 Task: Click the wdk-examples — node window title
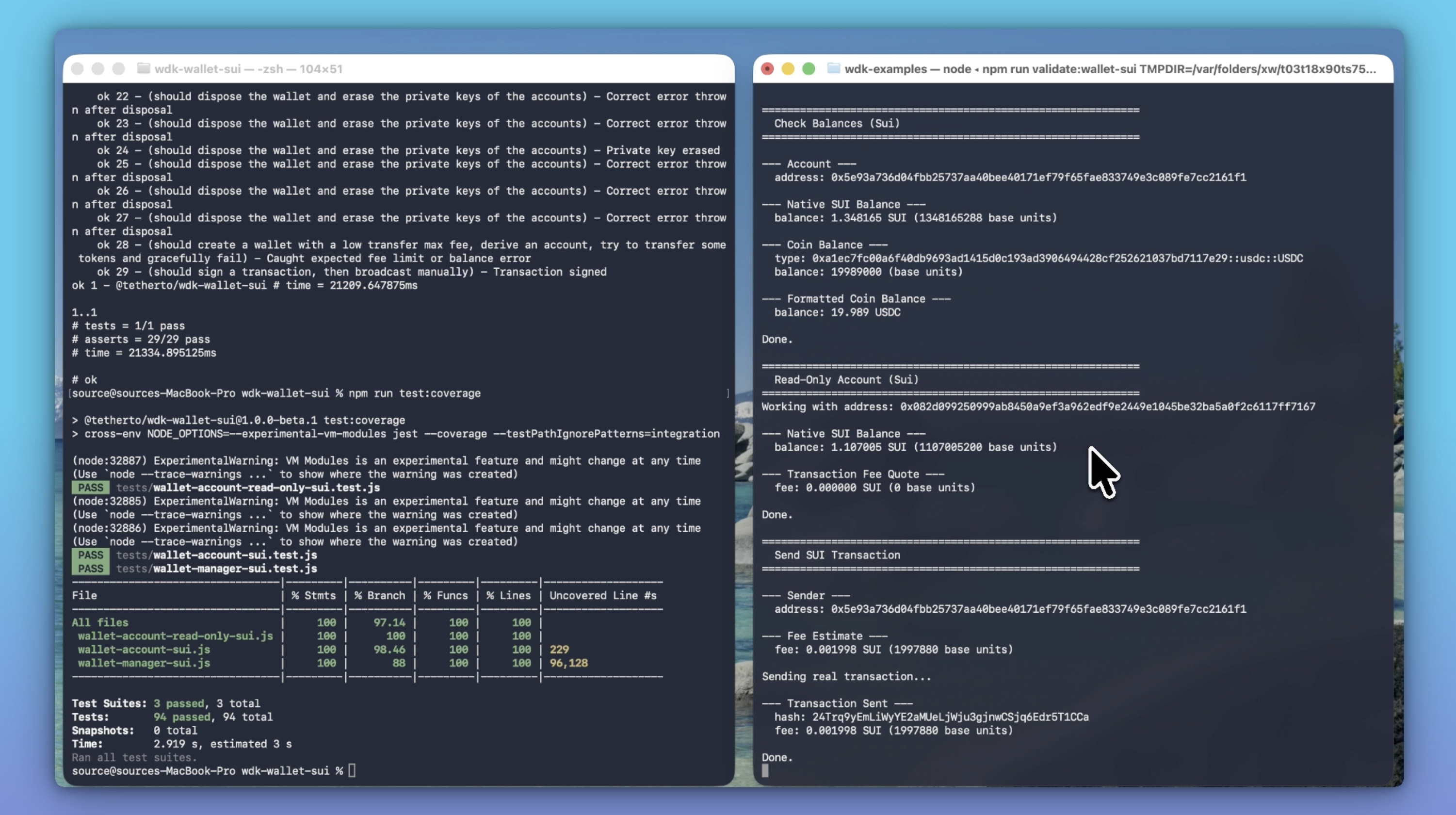[1110, 68]
